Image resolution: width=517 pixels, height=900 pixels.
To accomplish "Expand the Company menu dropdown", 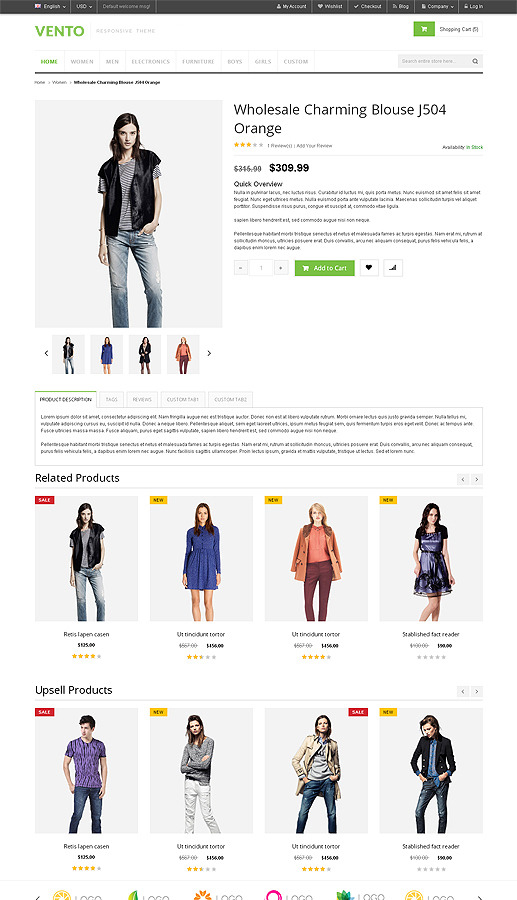I will (437, 6).
